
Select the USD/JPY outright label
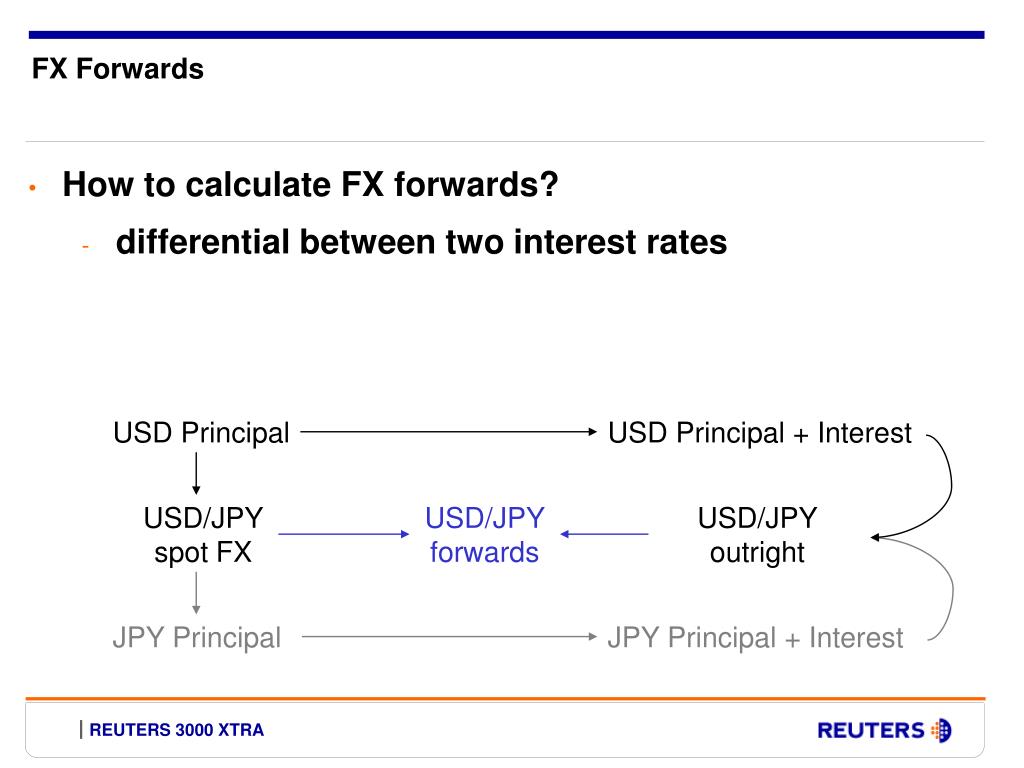pos(757,535)
